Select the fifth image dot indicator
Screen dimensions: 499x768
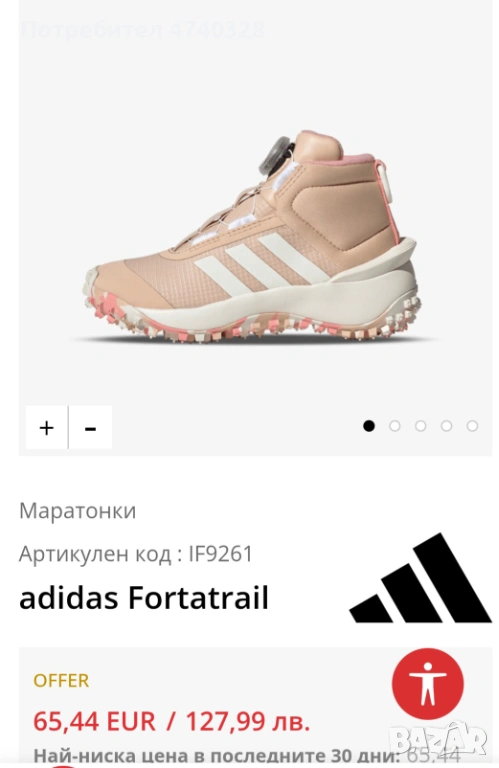tap(473, 426)
